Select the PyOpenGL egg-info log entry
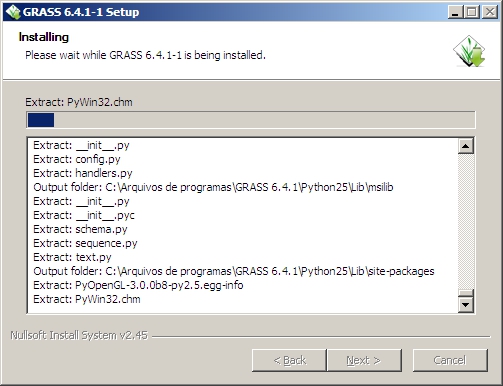503x386 pixels. point(138,285)
